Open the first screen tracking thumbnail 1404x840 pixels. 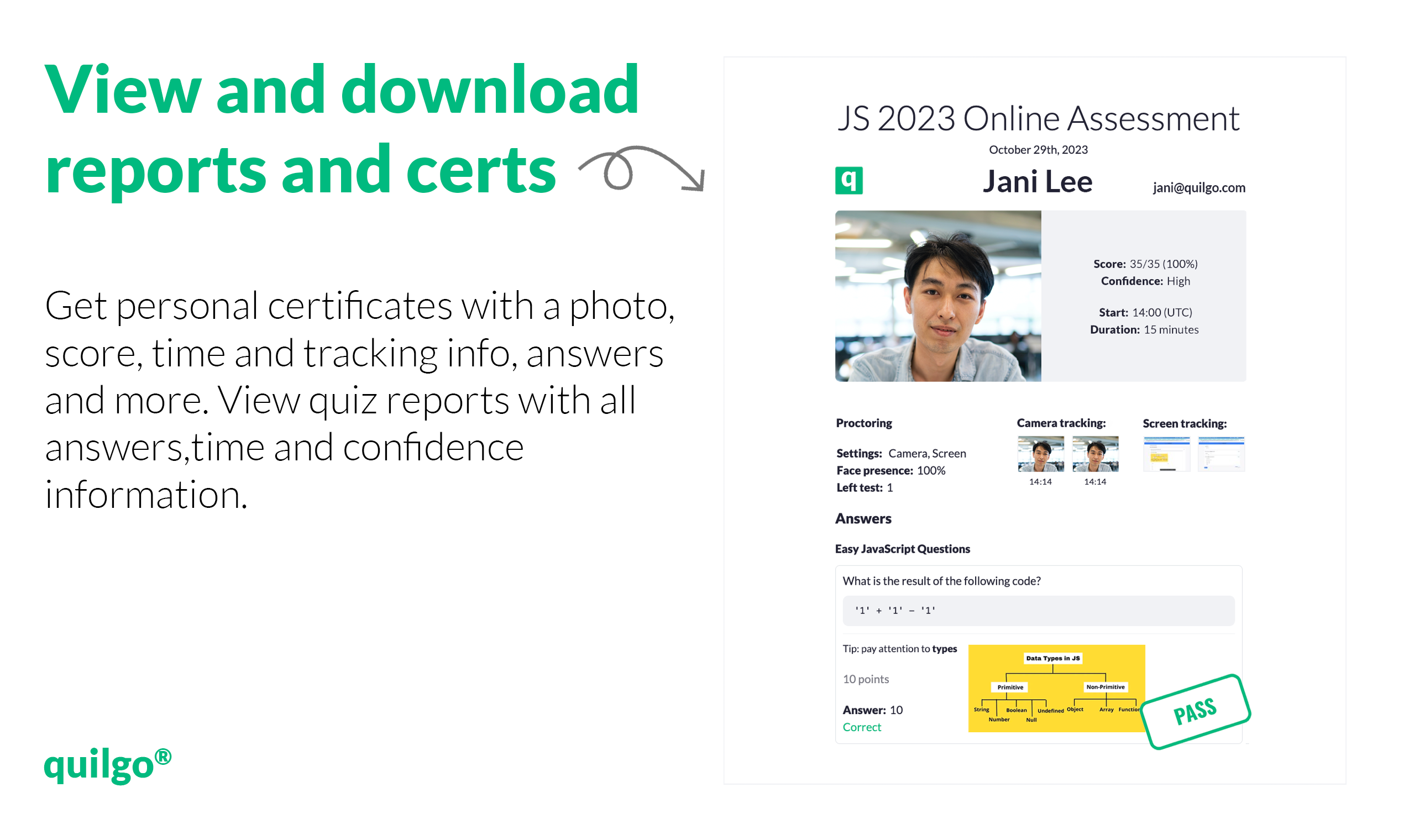click(x=1166, y=453)
